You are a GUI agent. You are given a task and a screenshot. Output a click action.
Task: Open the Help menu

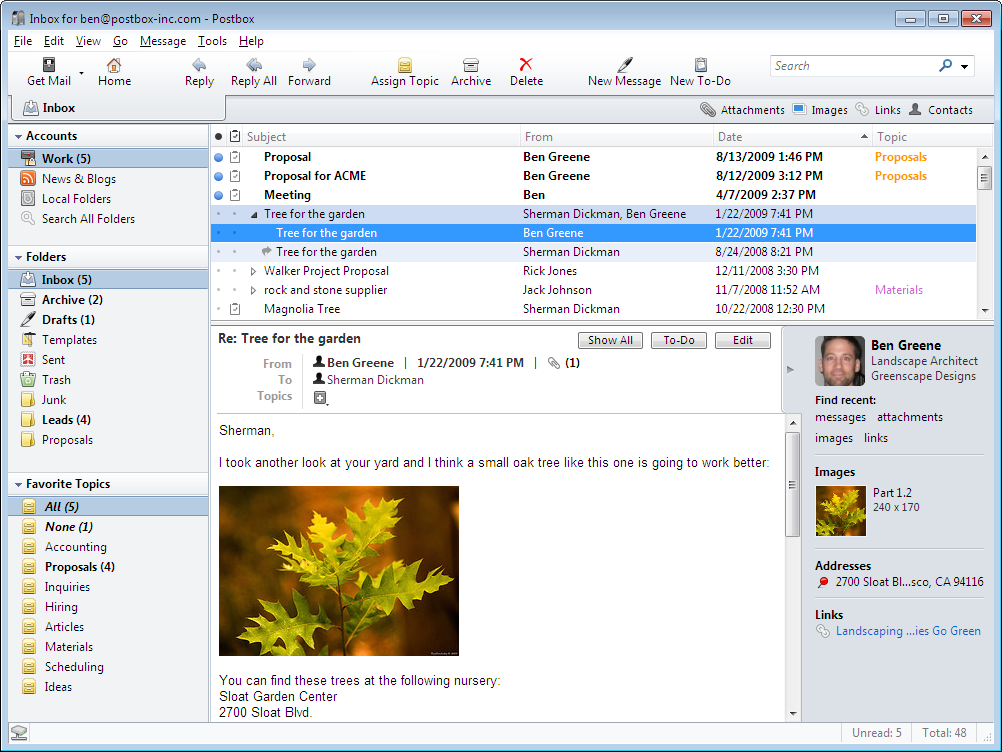tap(251, 41)
